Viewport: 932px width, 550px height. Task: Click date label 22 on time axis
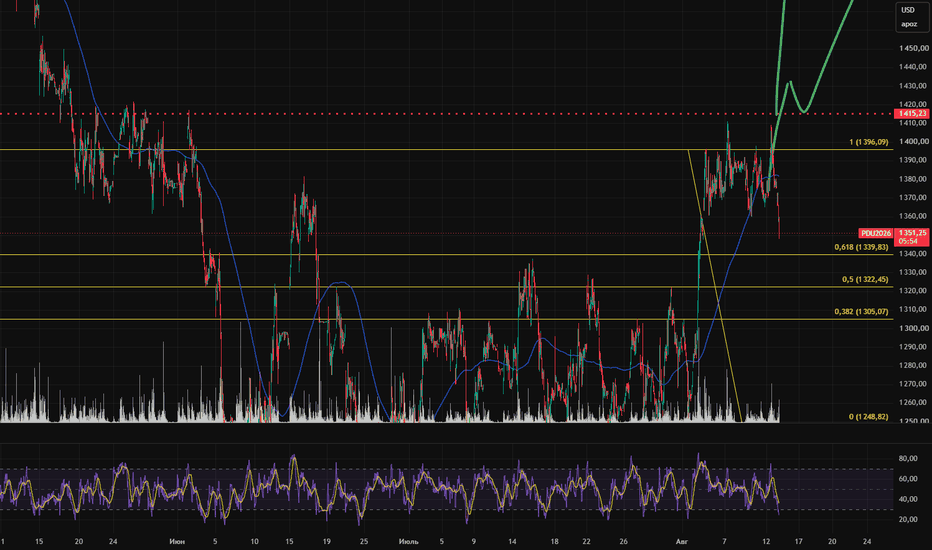pyautogui.click(x=586, y=542)
